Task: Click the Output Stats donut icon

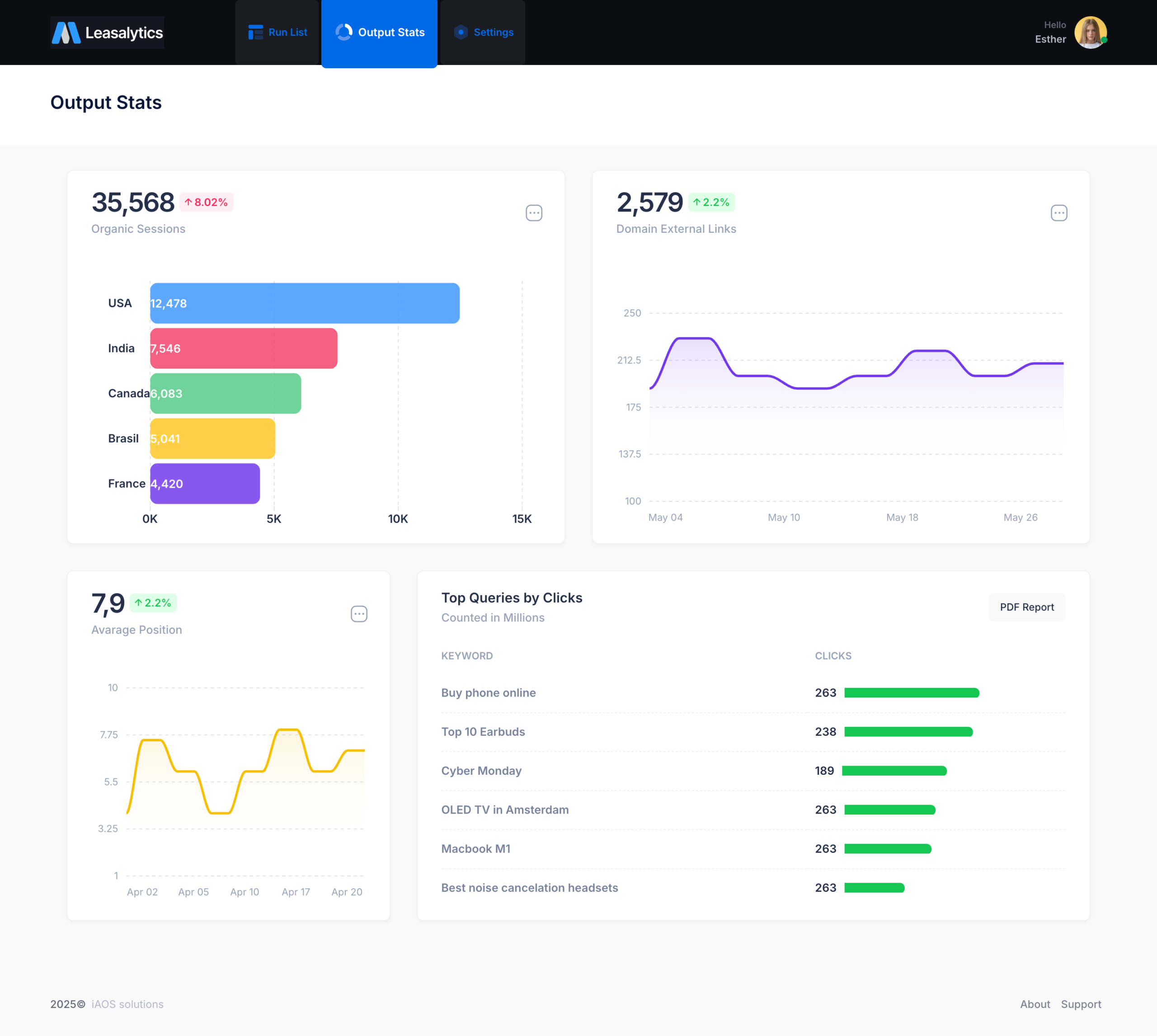Action: (x=344, y=33)
